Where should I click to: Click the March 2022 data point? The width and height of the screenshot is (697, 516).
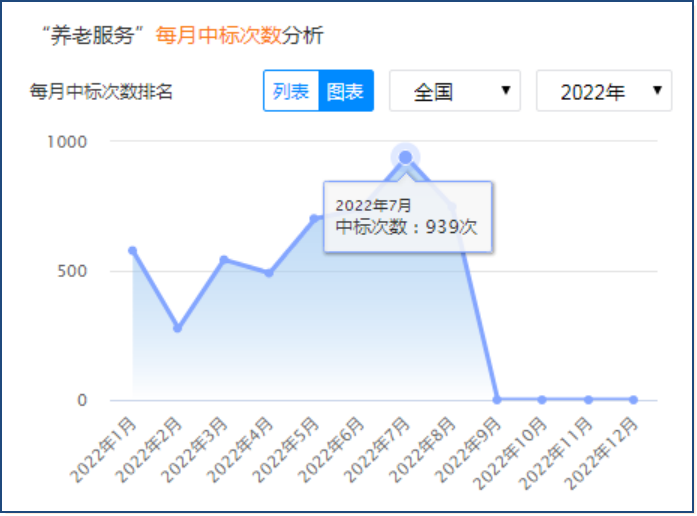coord(224,260)
